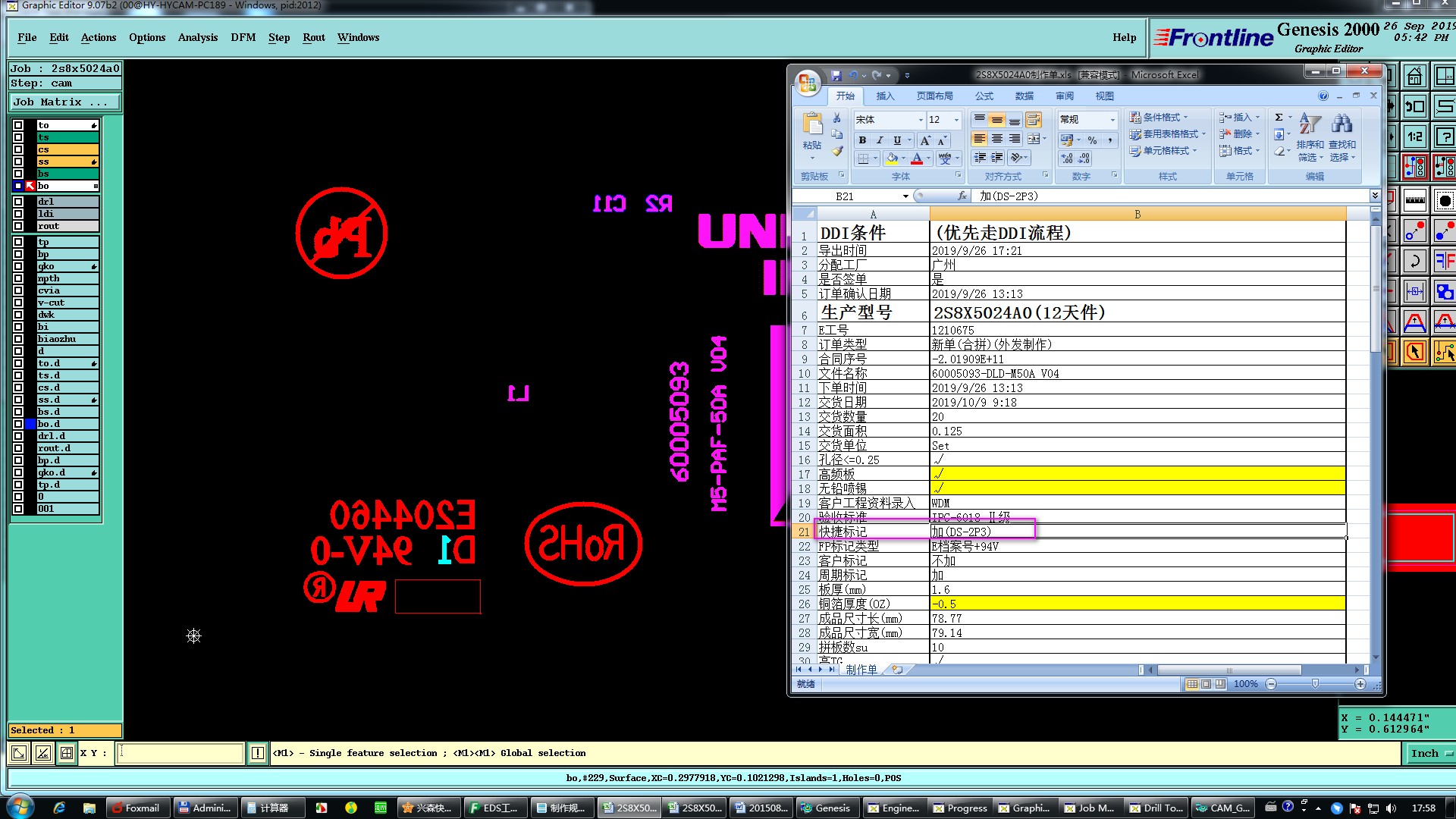Screen dimensions: 1456x819
Task: Toggle the checkbox for layer drl
Action: coord(18,202)
